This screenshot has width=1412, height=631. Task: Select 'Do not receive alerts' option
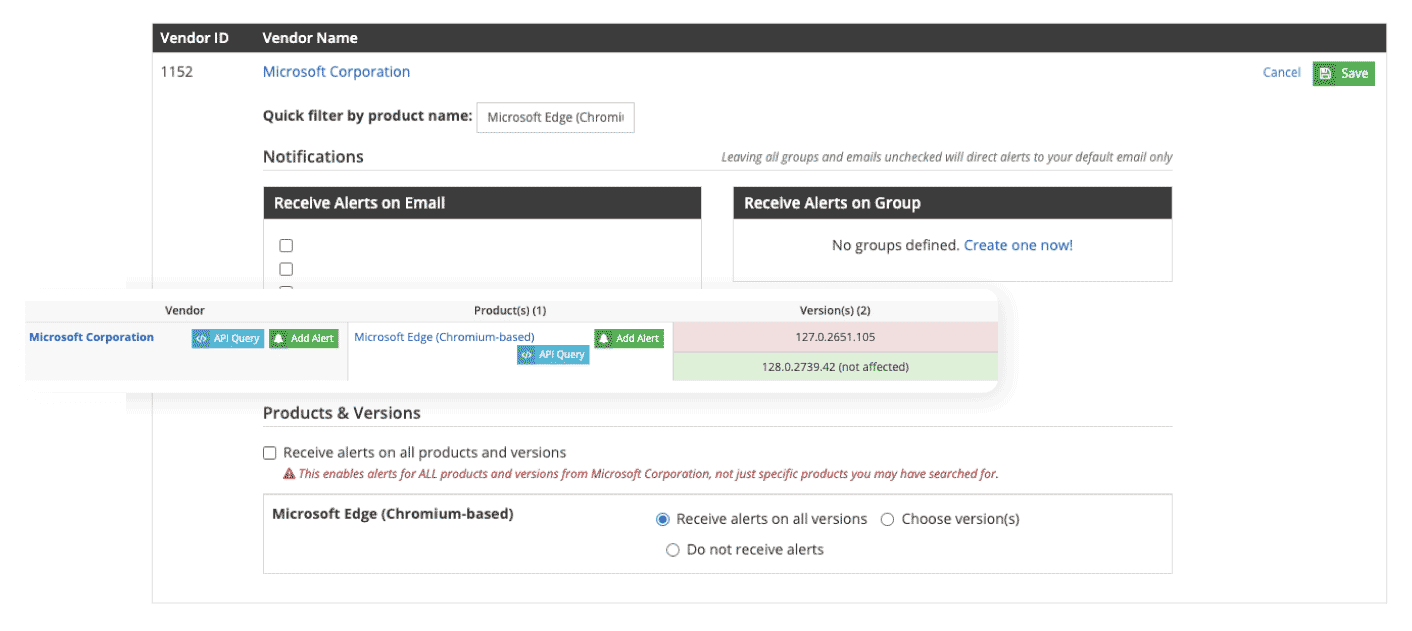click(x=673, y=550)
